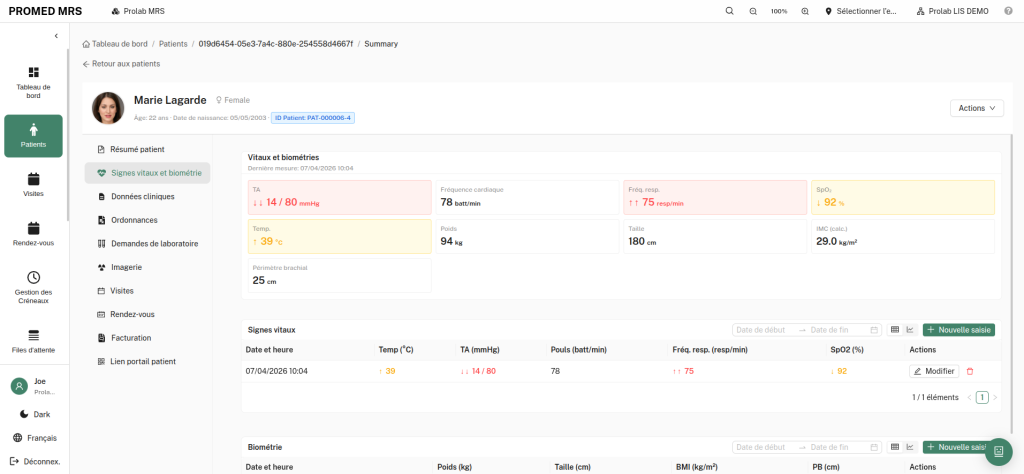Delete the vital signs entry with trash icon

tap(969, 371)
